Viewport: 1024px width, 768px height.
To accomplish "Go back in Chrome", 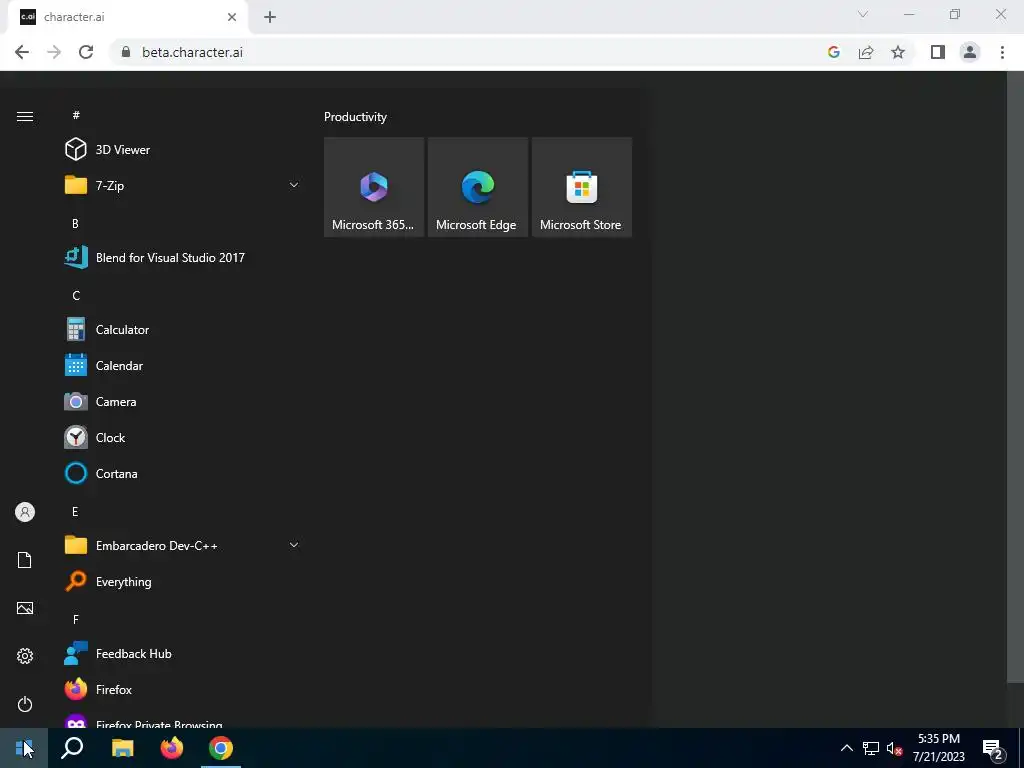I will [x=22, y=52].
